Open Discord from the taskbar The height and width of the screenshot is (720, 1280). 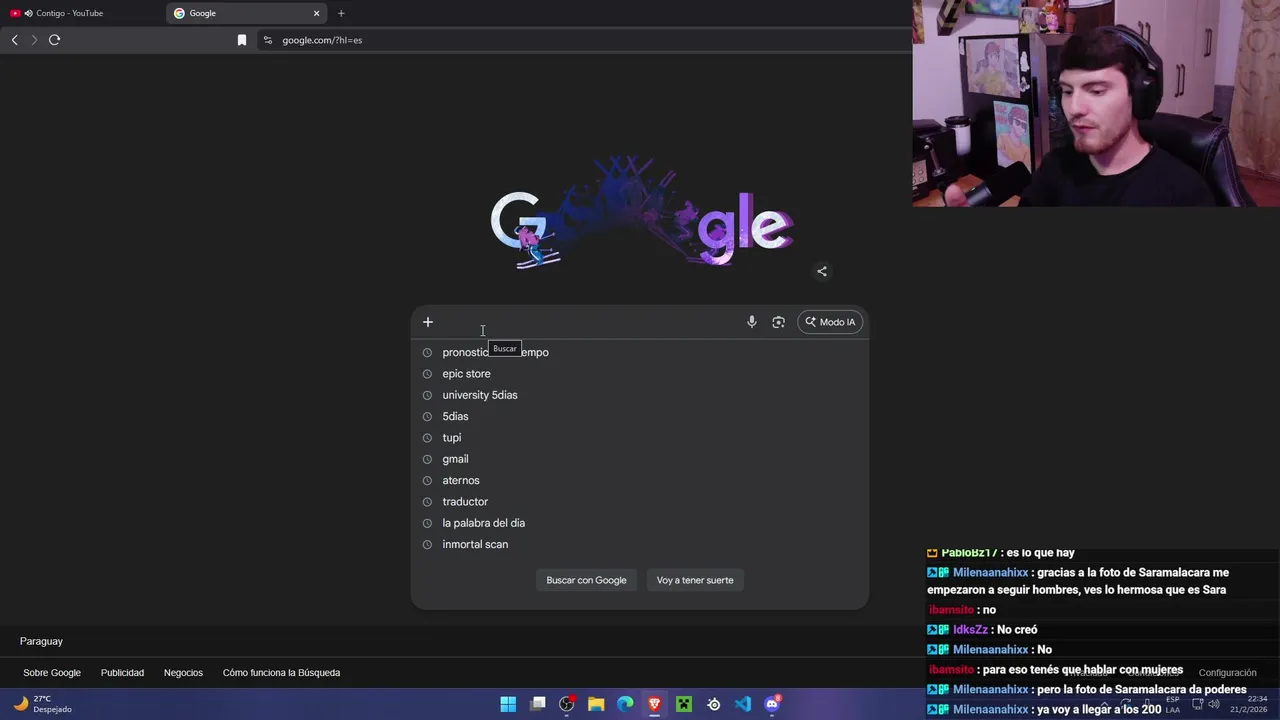[x=772, y=704]
